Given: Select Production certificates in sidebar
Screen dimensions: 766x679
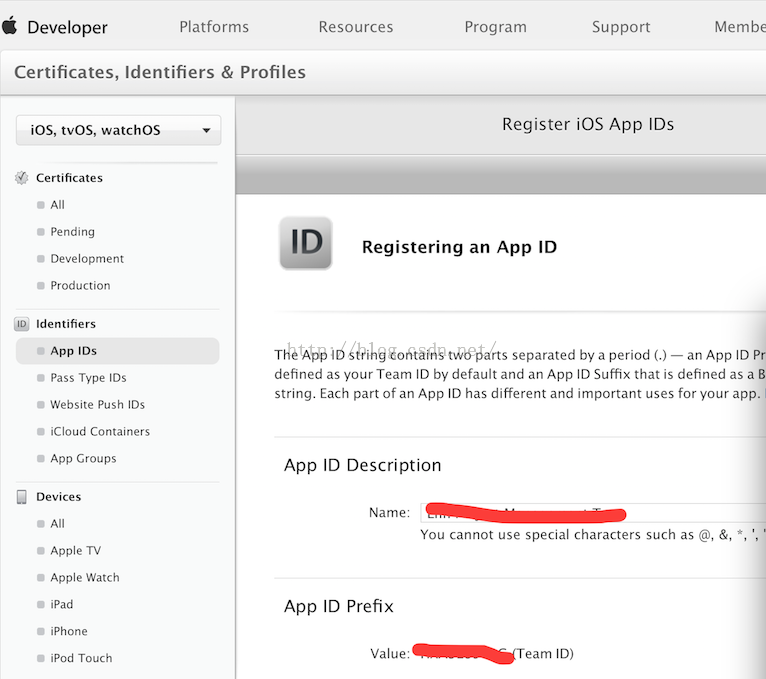Looking at the screenshot, I should [x=80, y=286].
